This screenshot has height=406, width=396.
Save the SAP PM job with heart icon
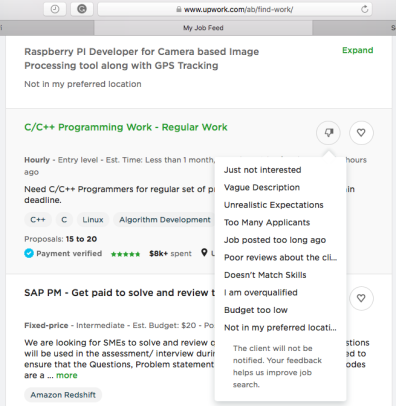click(x=361, y=298)
